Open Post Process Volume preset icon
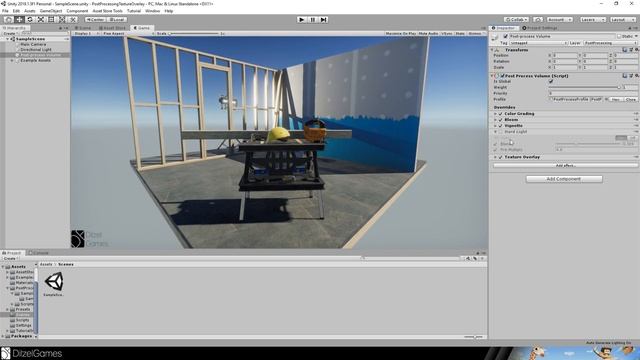 coord(631,76)
